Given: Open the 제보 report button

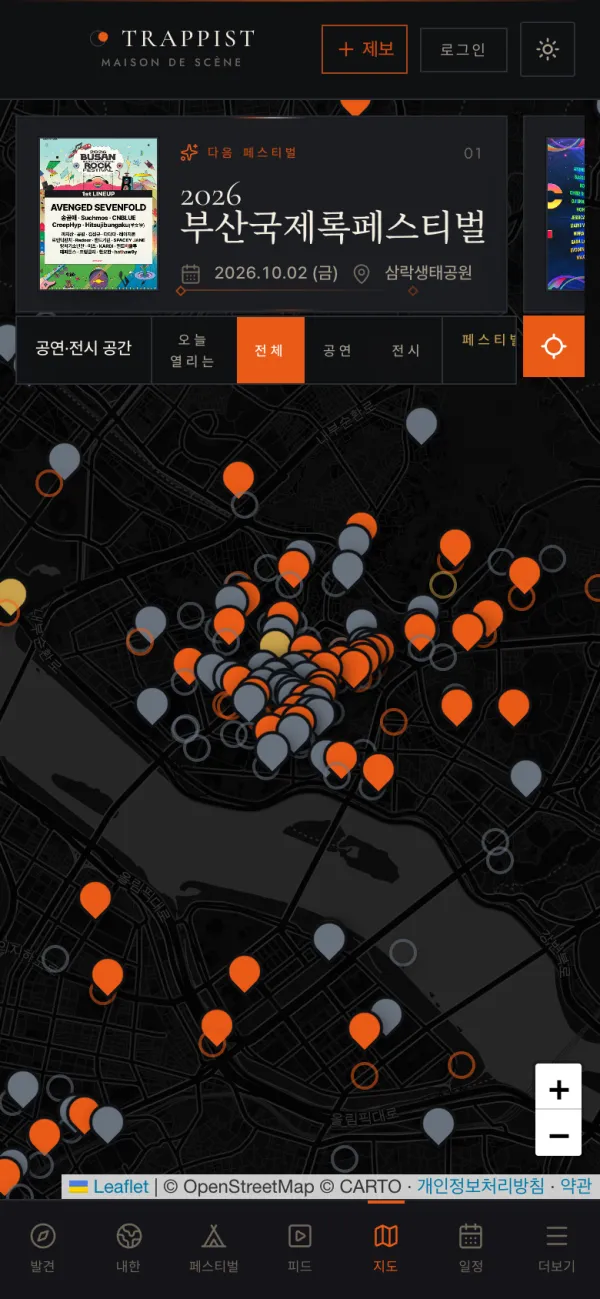Looking at the screenshot, I should (x=364, y=49).
